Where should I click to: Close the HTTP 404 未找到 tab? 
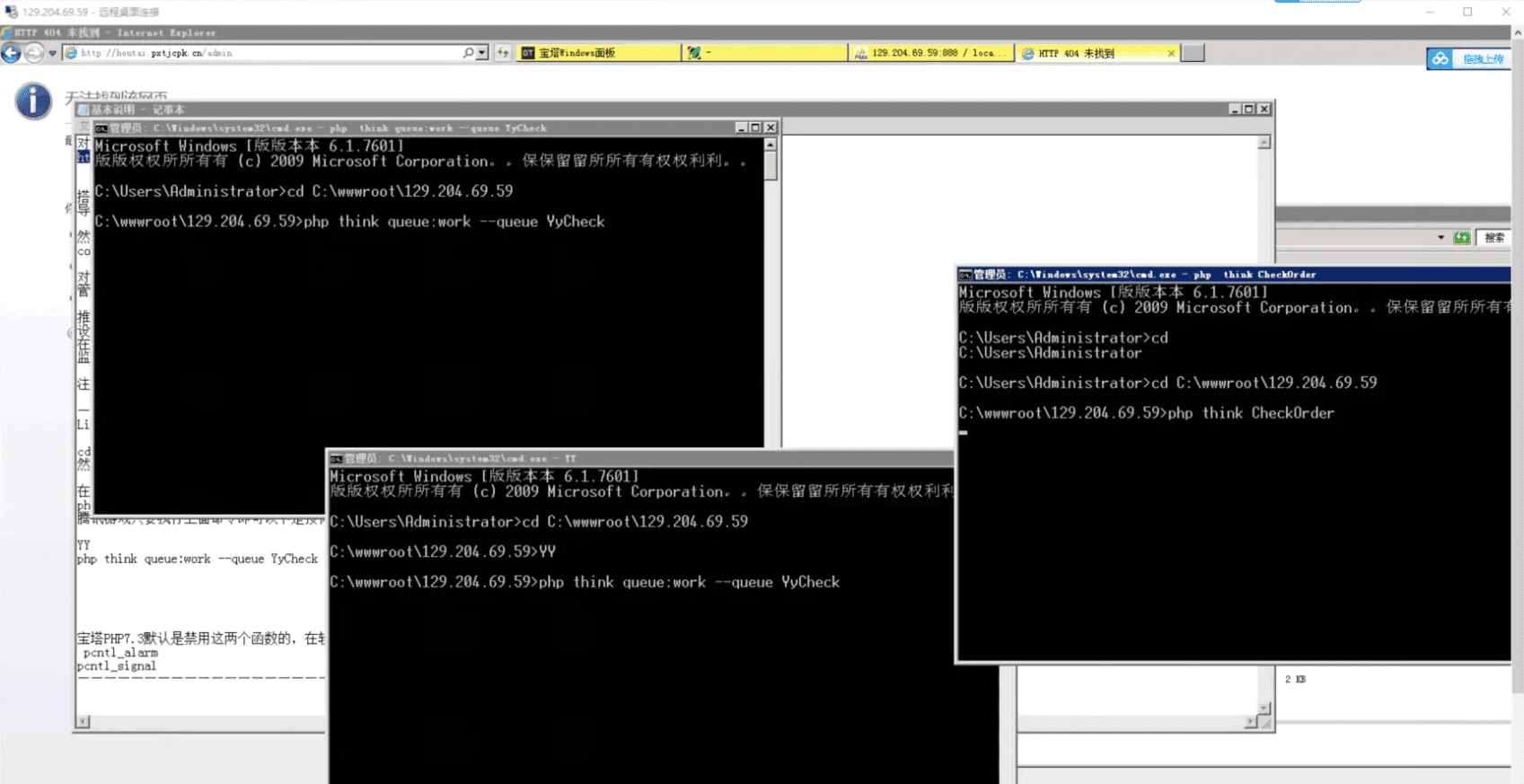pos(1171,53)
